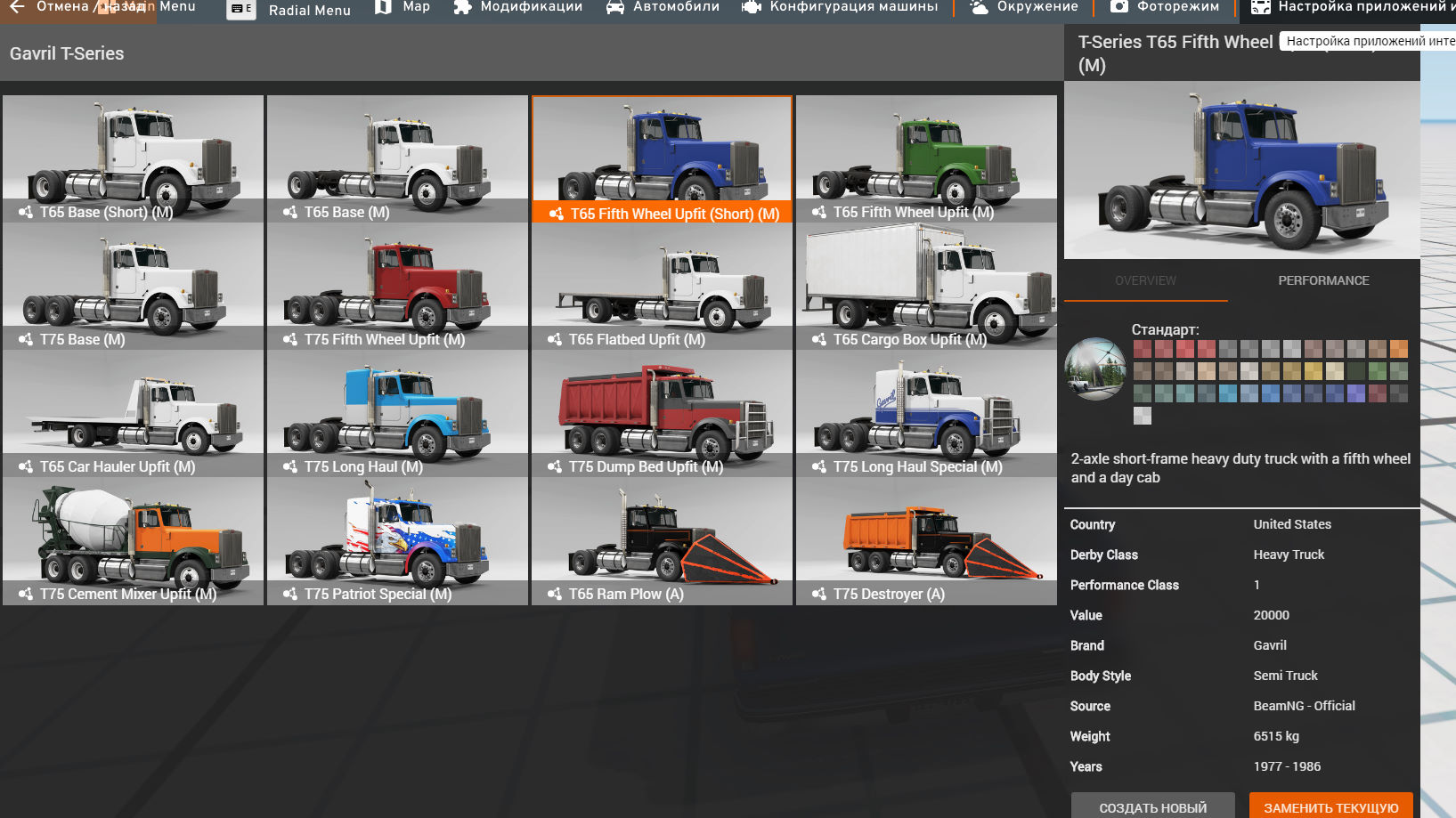Select the T65 Cargo Box Upfit (M) thumbnail

pyautogui.click(x=926, y=286)
